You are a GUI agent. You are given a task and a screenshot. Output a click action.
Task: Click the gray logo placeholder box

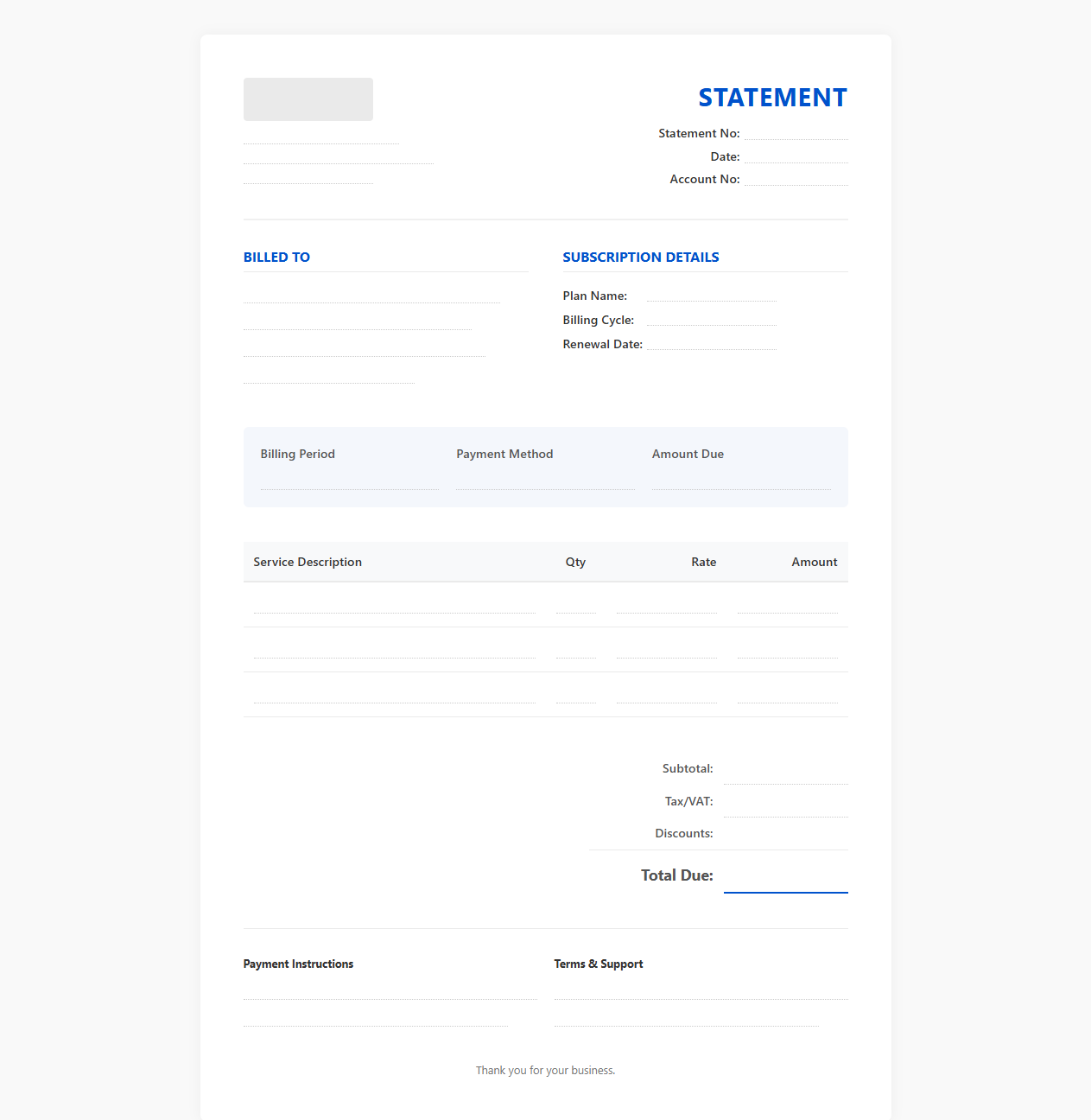[308, 99]
